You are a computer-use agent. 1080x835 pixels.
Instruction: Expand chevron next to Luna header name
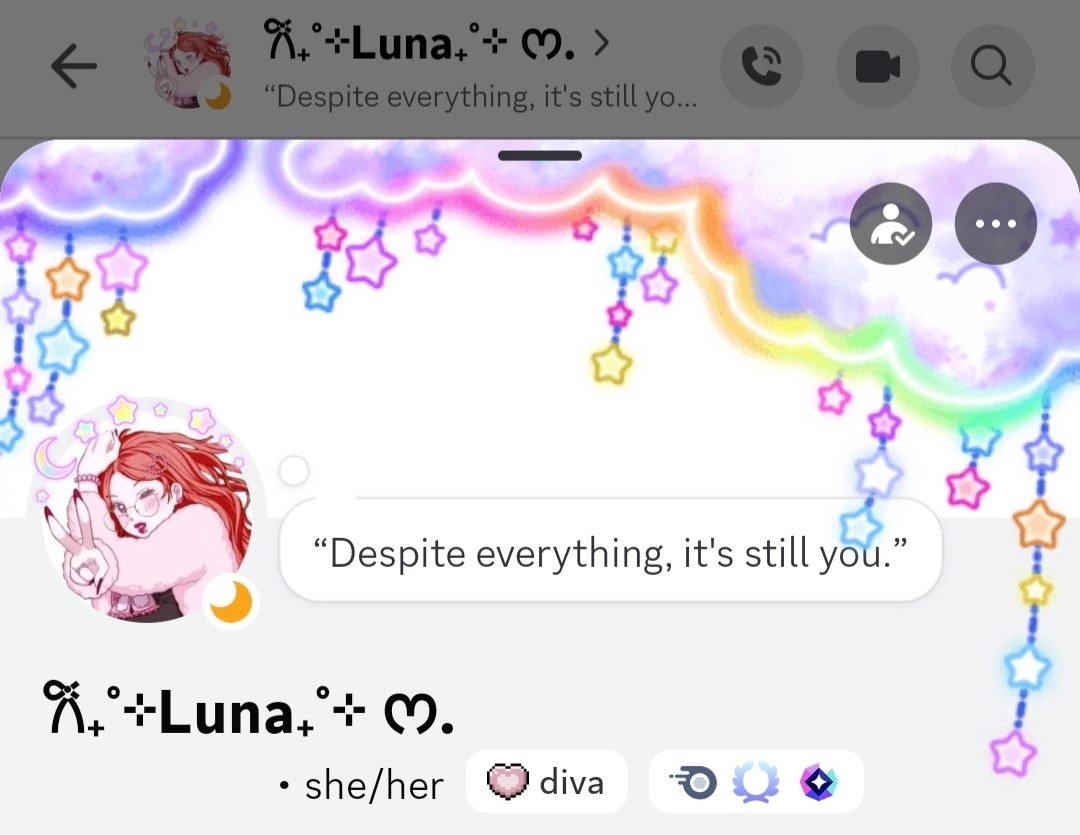point(601,43)
